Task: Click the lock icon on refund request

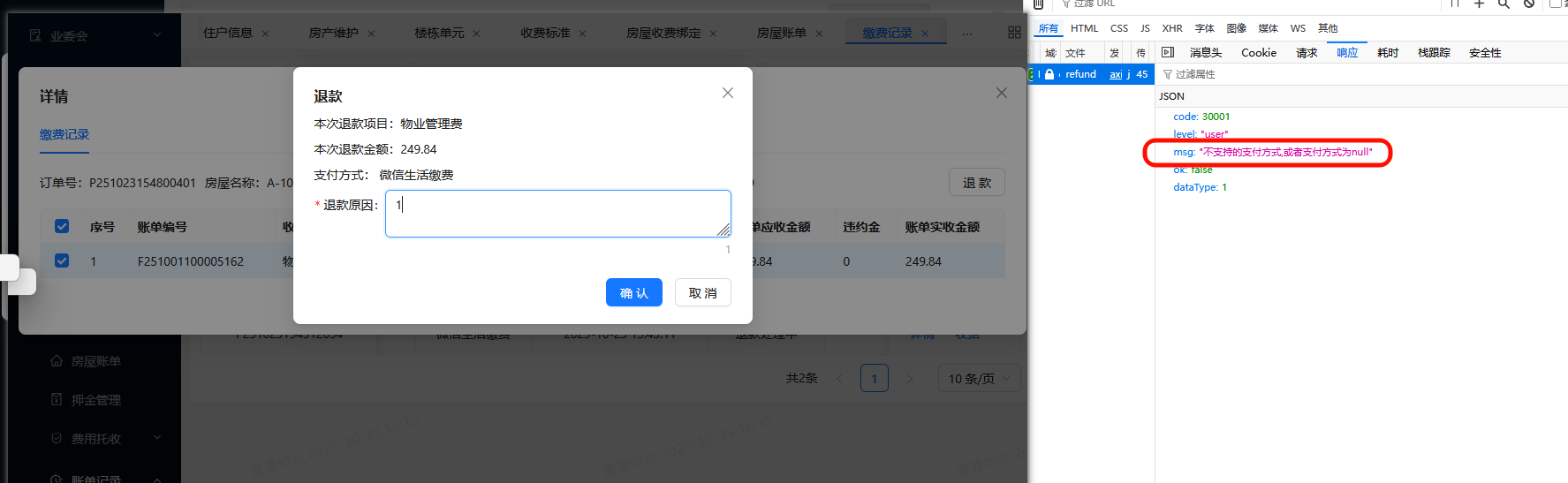Action: click(x=1049, y=74)
